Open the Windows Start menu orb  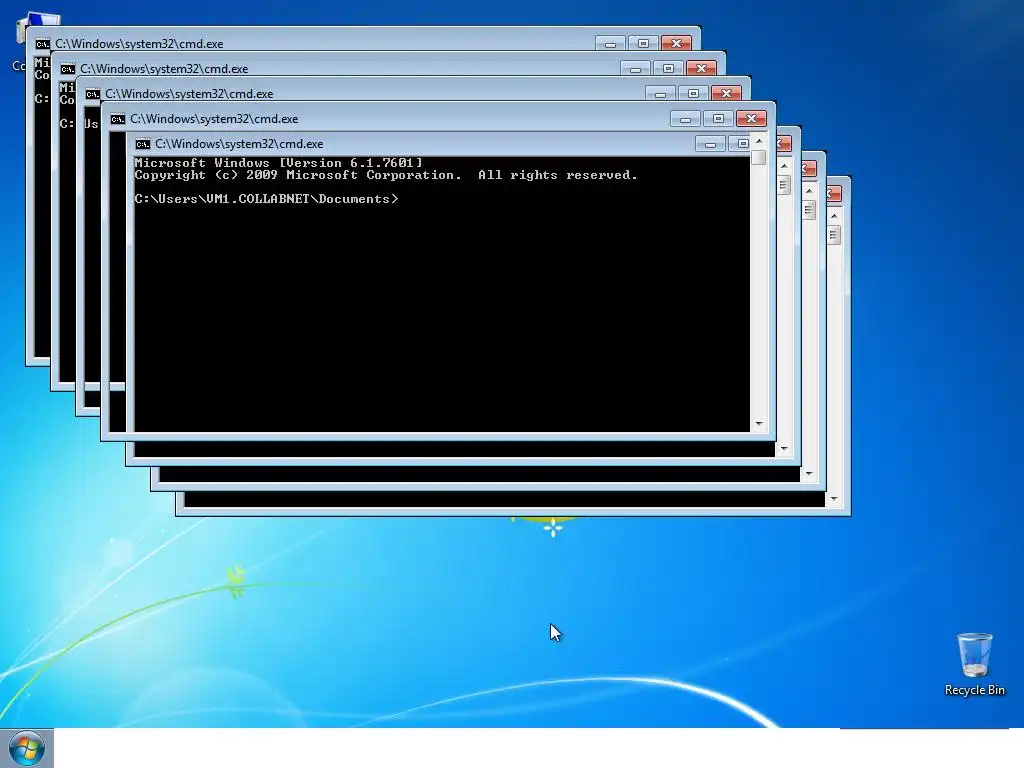(x=27, y=748)
